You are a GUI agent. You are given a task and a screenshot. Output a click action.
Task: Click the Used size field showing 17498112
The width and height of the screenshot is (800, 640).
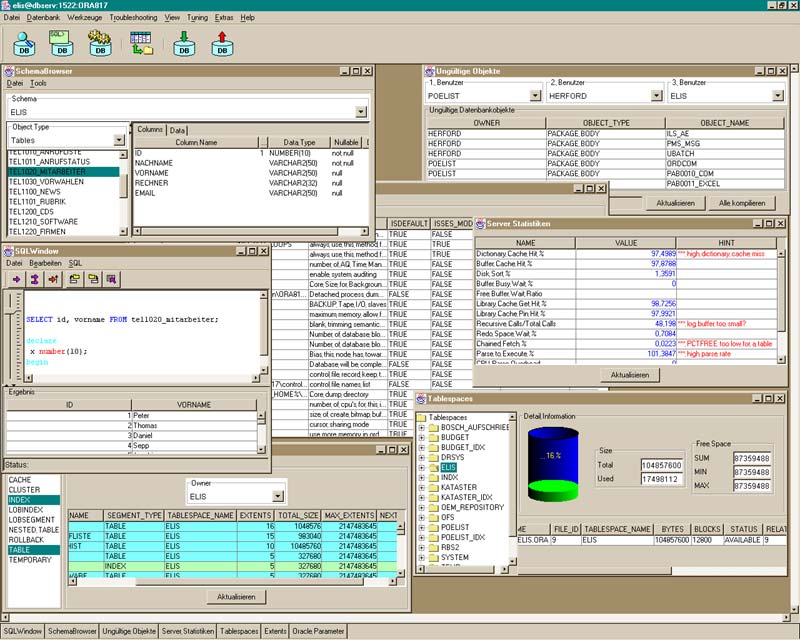click(x=661, y=479)
